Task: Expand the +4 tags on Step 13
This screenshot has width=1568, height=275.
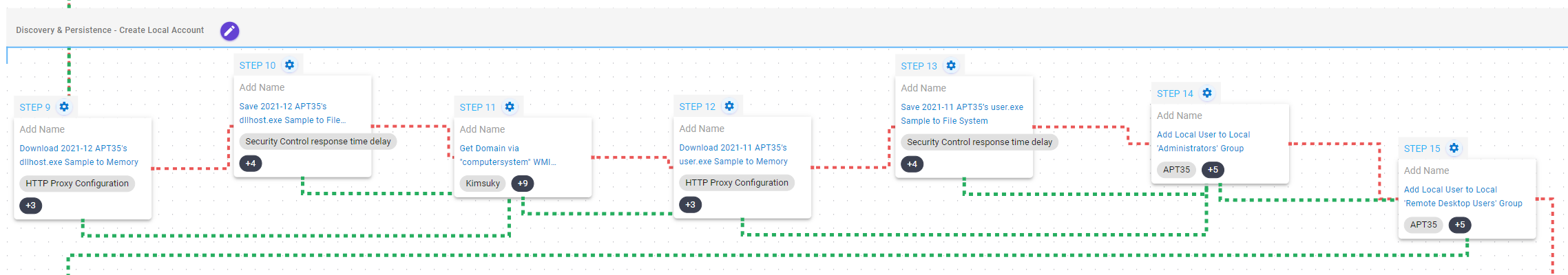Action: [912, 164]
